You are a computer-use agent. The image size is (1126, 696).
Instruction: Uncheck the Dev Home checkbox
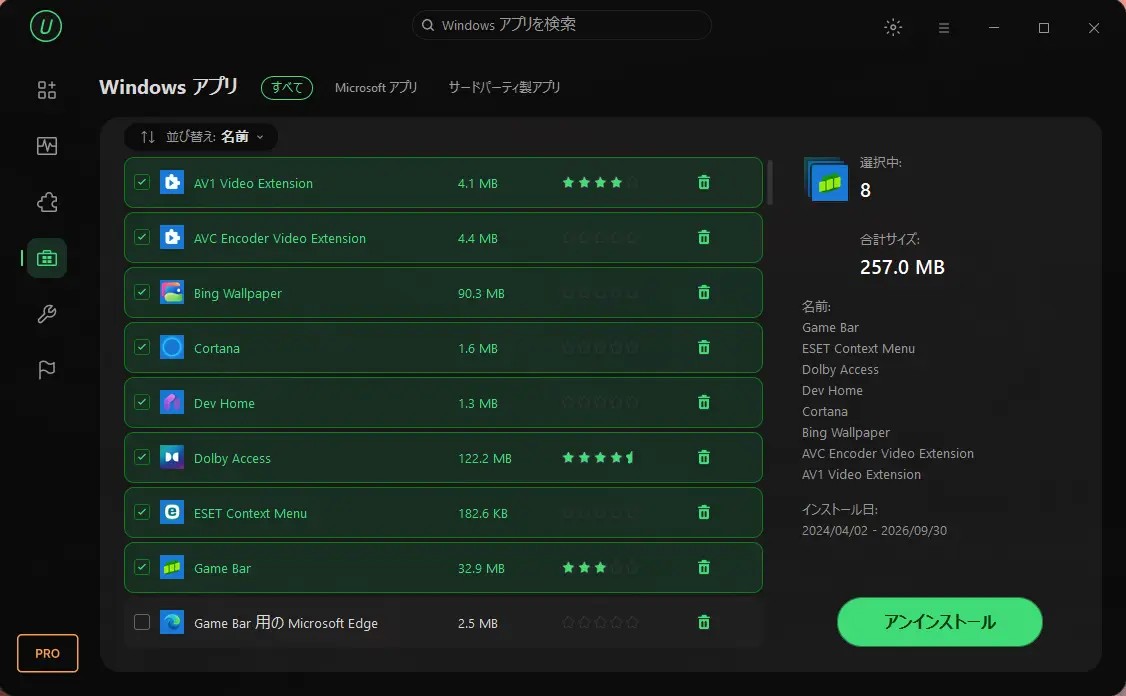tap(142, 402)
